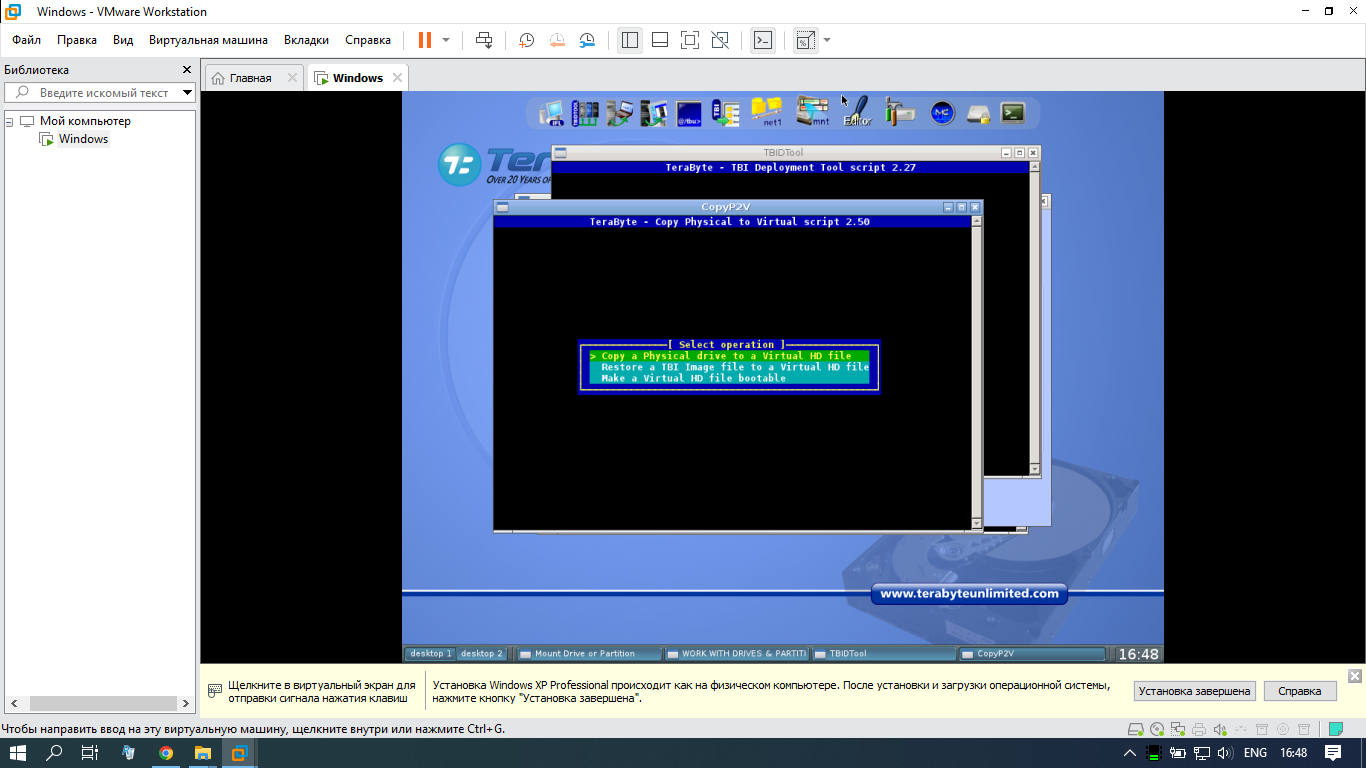Click the printer device status icon
Viewport: 1366px width, 768px height.
tap(1199, 729)
